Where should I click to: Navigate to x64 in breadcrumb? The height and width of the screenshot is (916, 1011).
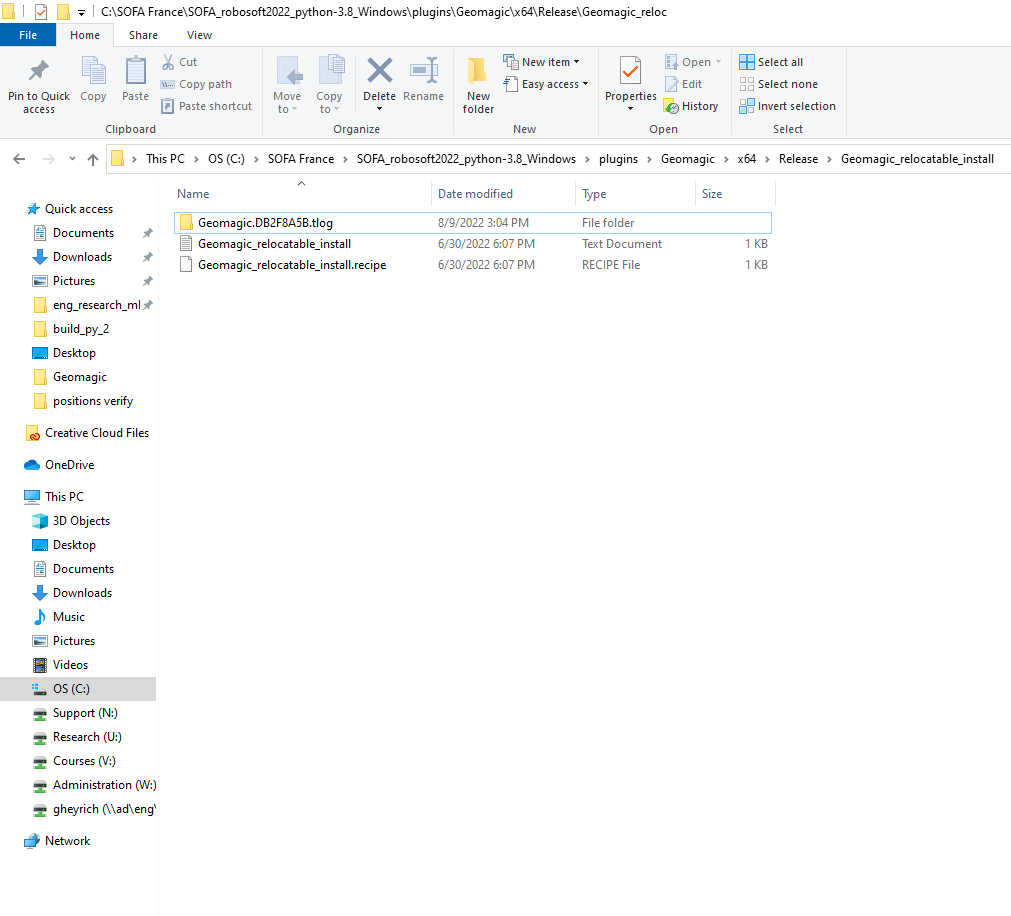coord(747,159)
